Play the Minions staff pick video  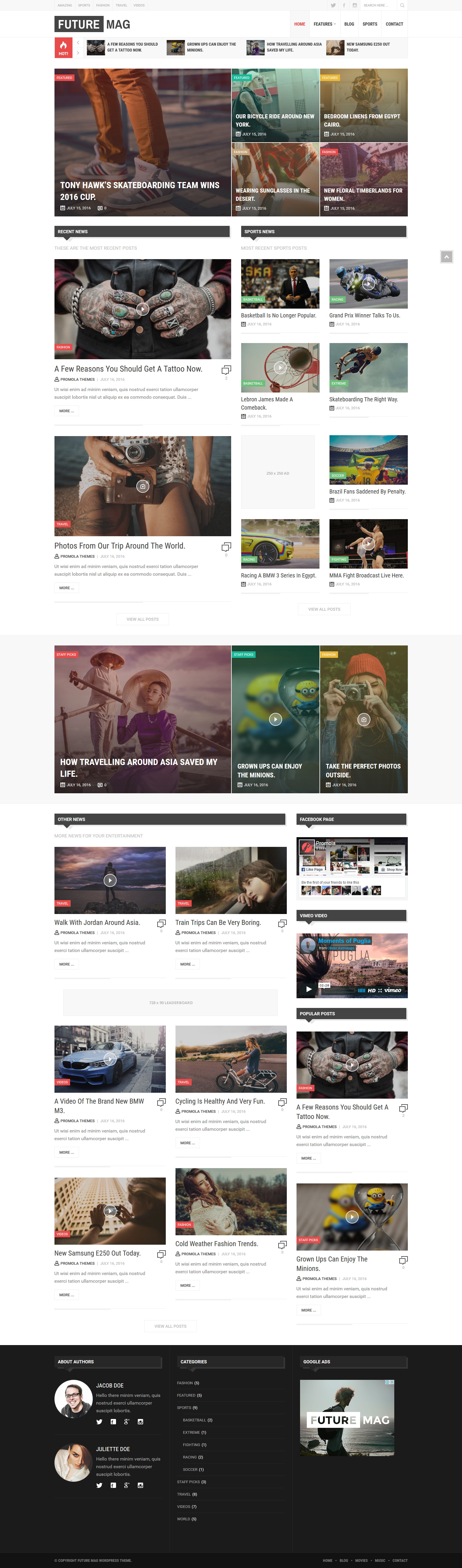[276, 719]
